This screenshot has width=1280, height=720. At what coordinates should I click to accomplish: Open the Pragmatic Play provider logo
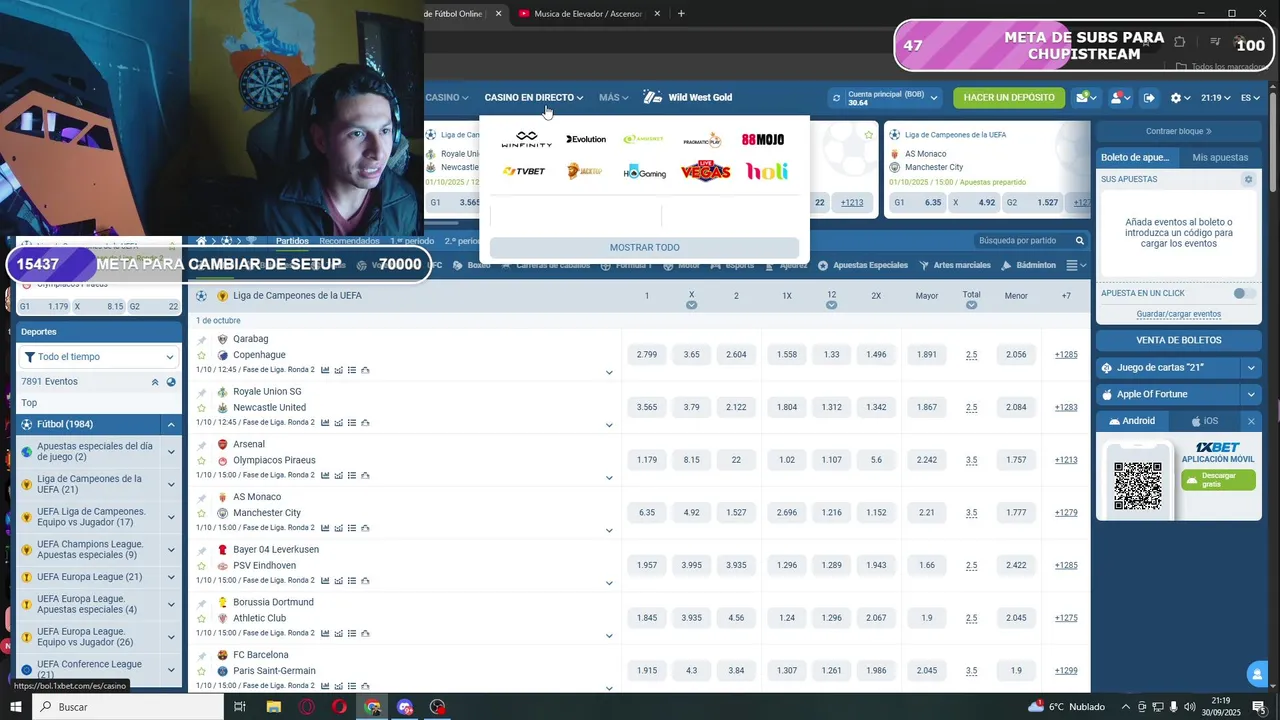click(x=702, y=139)
